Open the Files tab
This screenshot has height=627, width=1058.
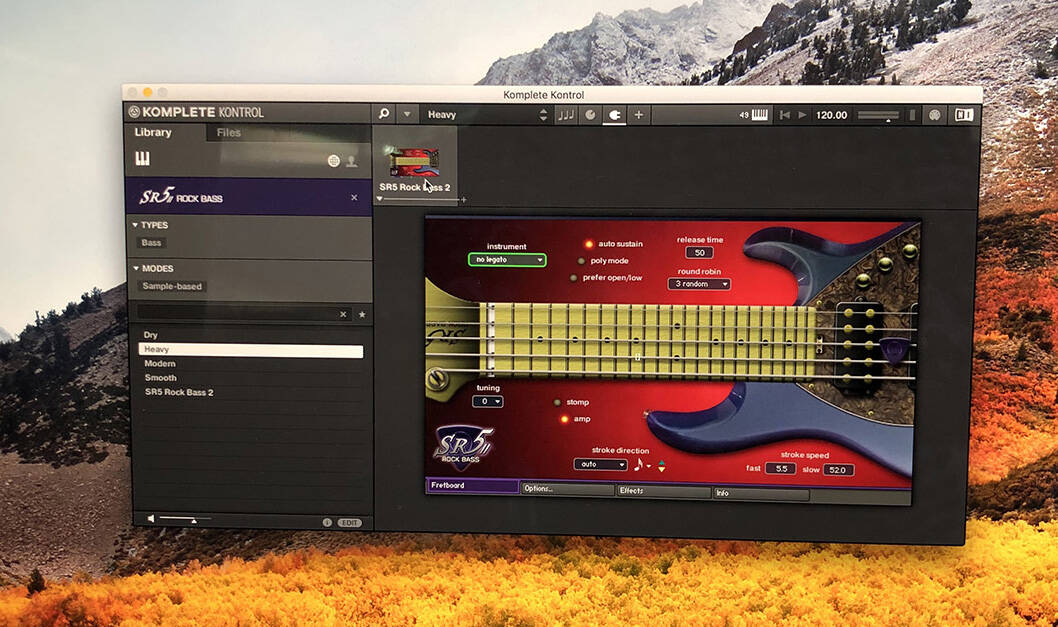coord(228,132)
